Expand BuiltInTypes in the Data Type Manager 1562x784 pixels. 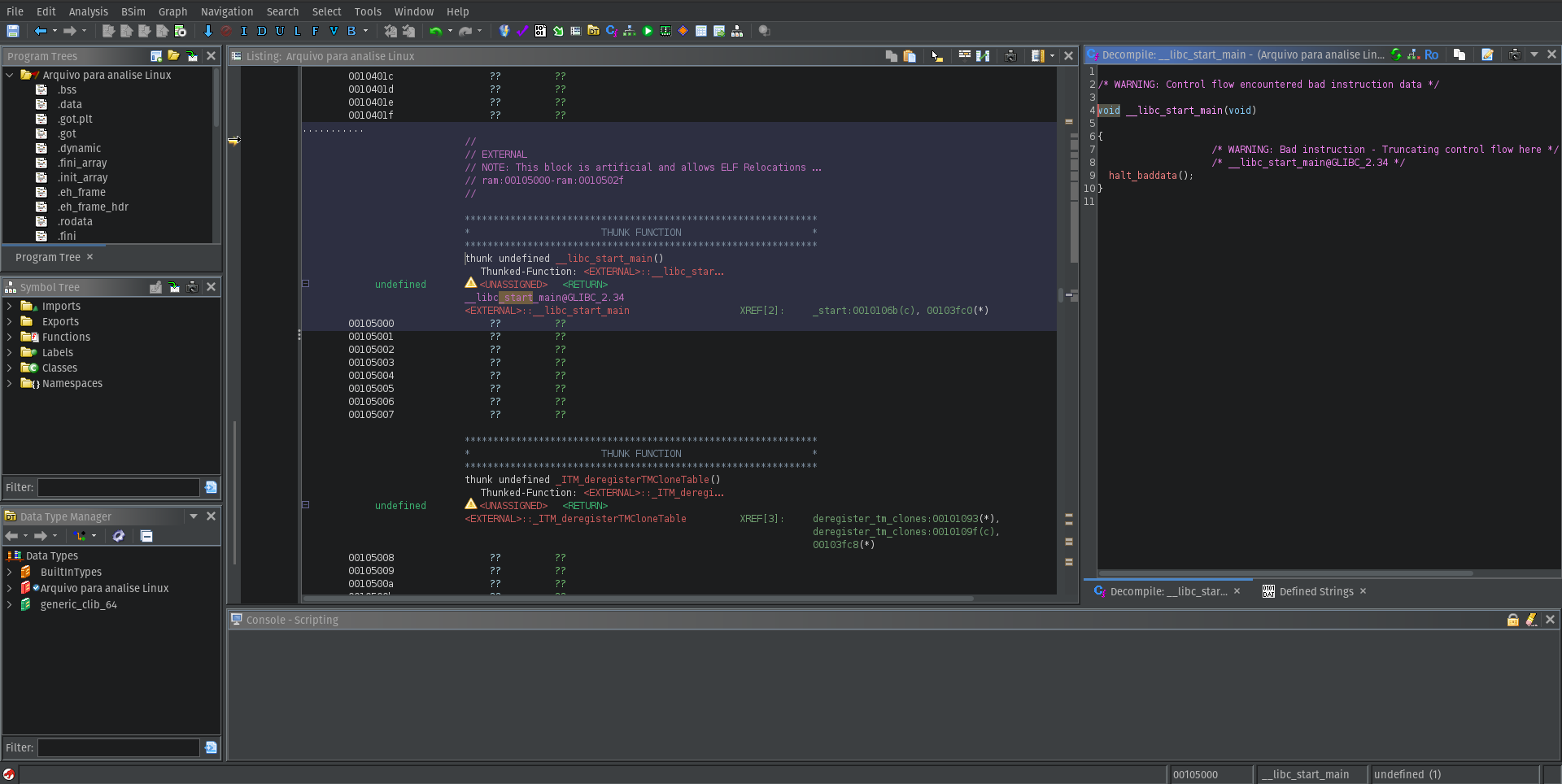pos(9,573)
